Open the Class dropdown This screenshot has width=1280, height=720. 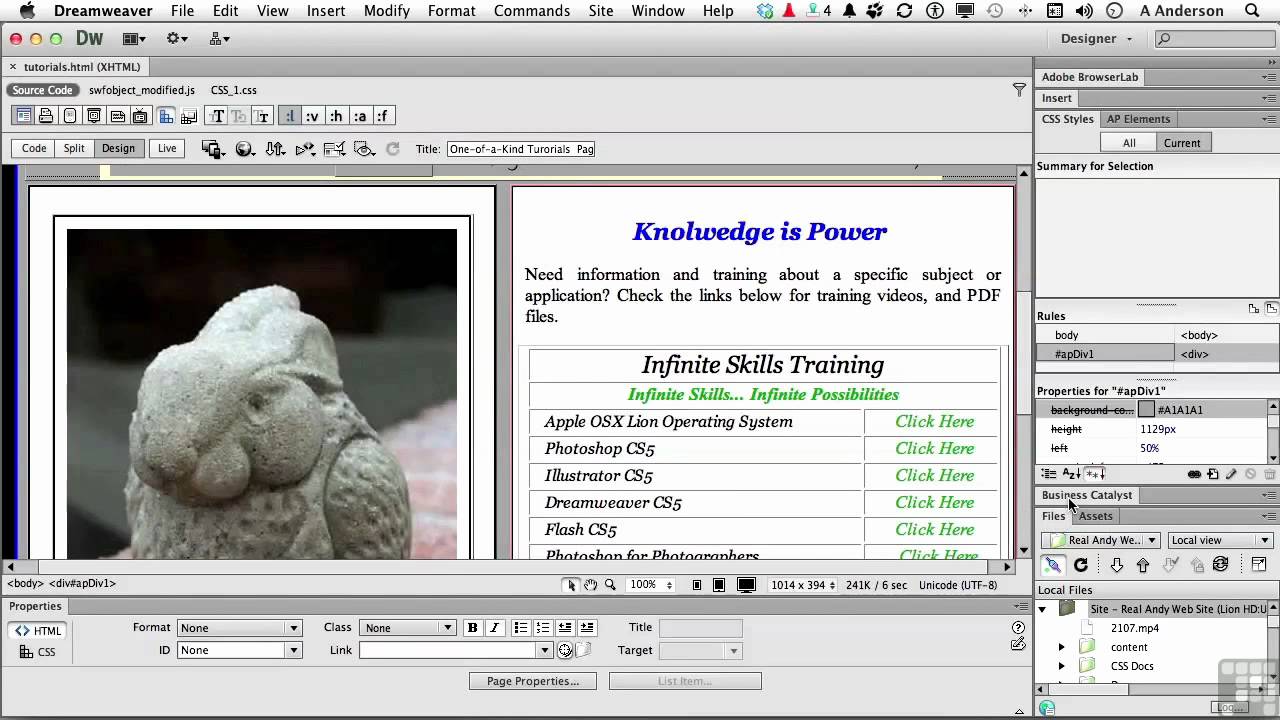(x=407, y=628)
